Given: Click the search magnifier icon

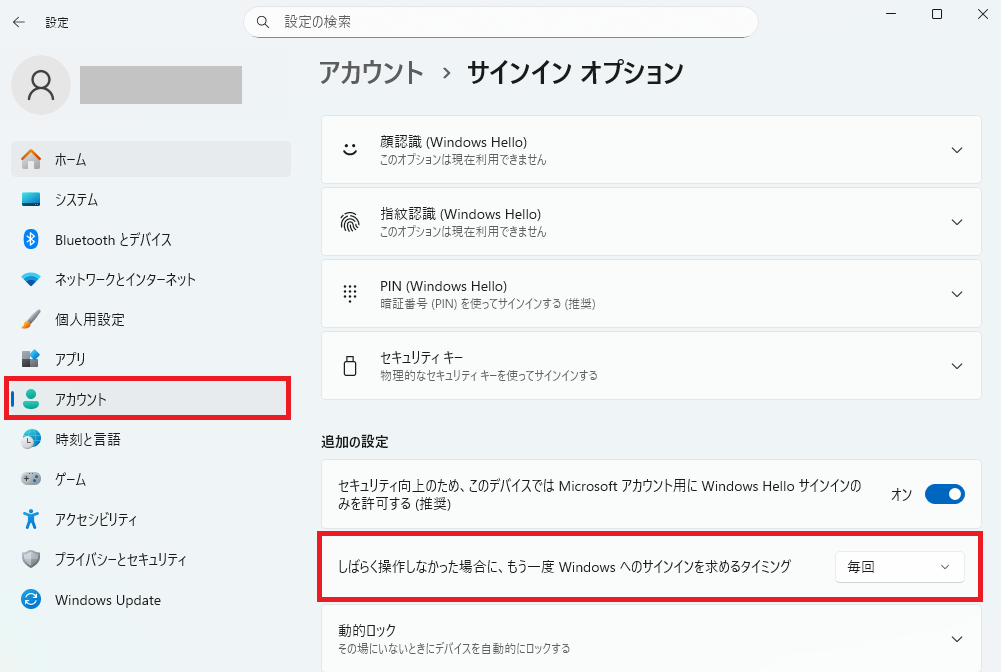Looking at the screenshot, I should click(263, 22).
